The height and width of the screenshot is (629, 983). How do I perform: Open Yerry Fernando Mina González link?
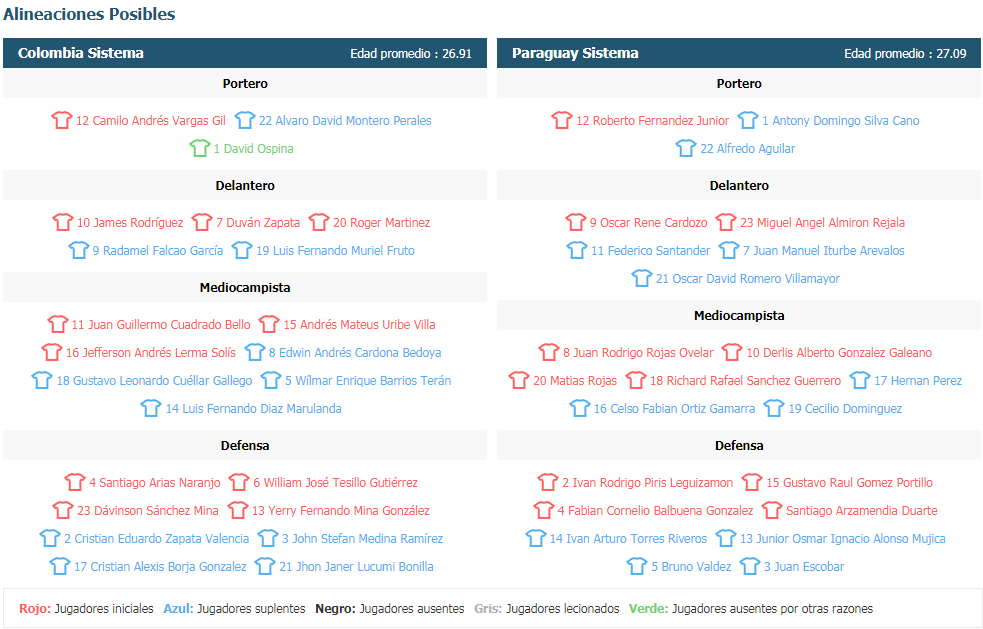[x=340, y=510]
